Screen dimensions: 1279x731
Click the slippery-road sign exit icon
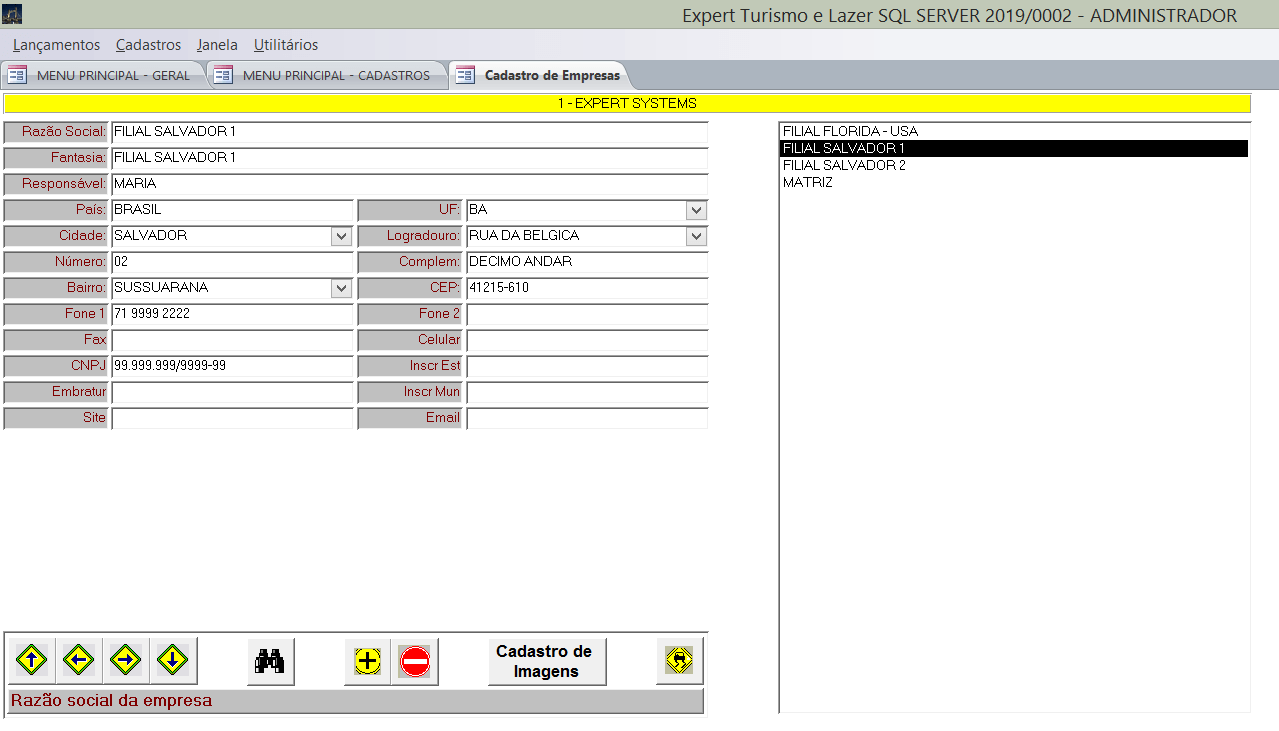pos(679,661)
